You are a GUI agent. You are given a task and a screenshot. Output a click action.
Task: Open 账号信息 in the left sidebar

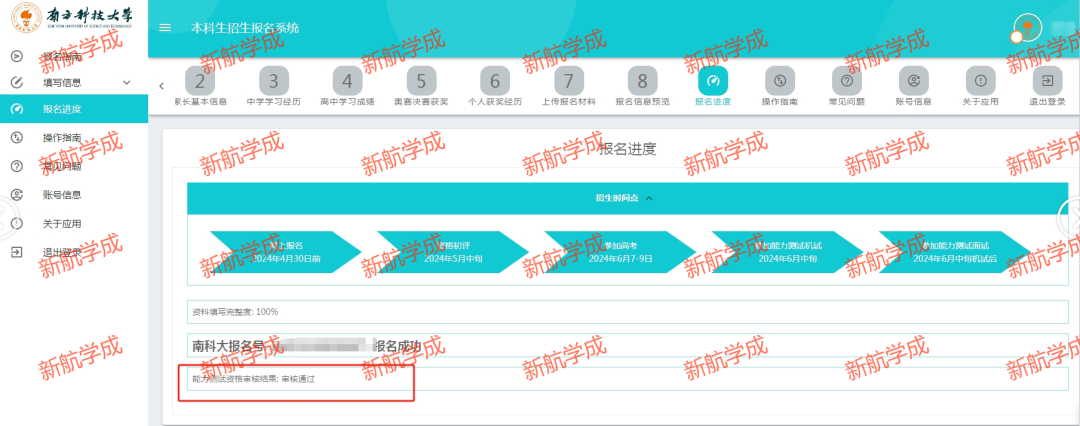[62, 195]
